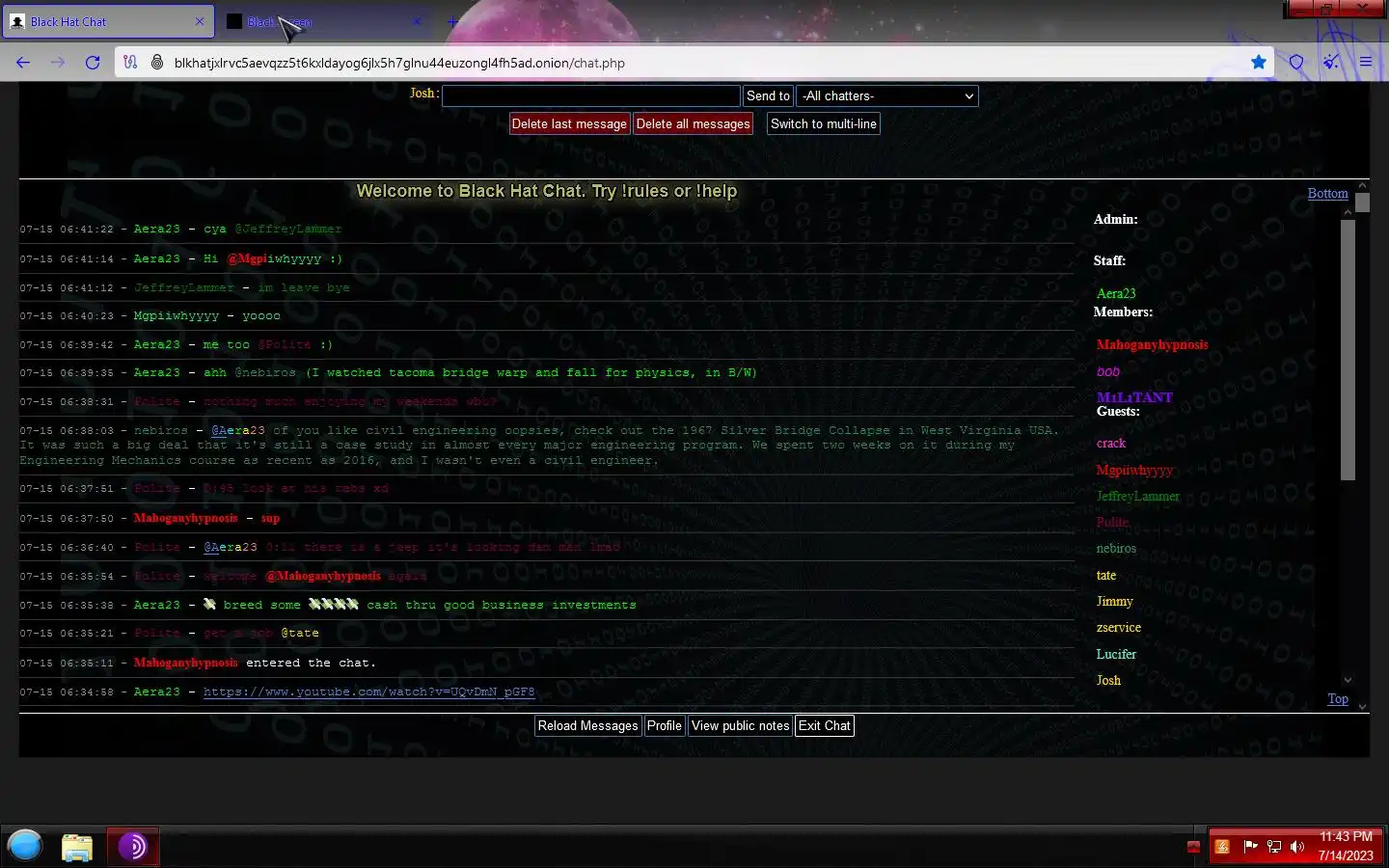The height and width of the screenshot is (868, 1389).
Task: Select guest Mgpiiwhyyyy in user list
Action: [1134, 470]
